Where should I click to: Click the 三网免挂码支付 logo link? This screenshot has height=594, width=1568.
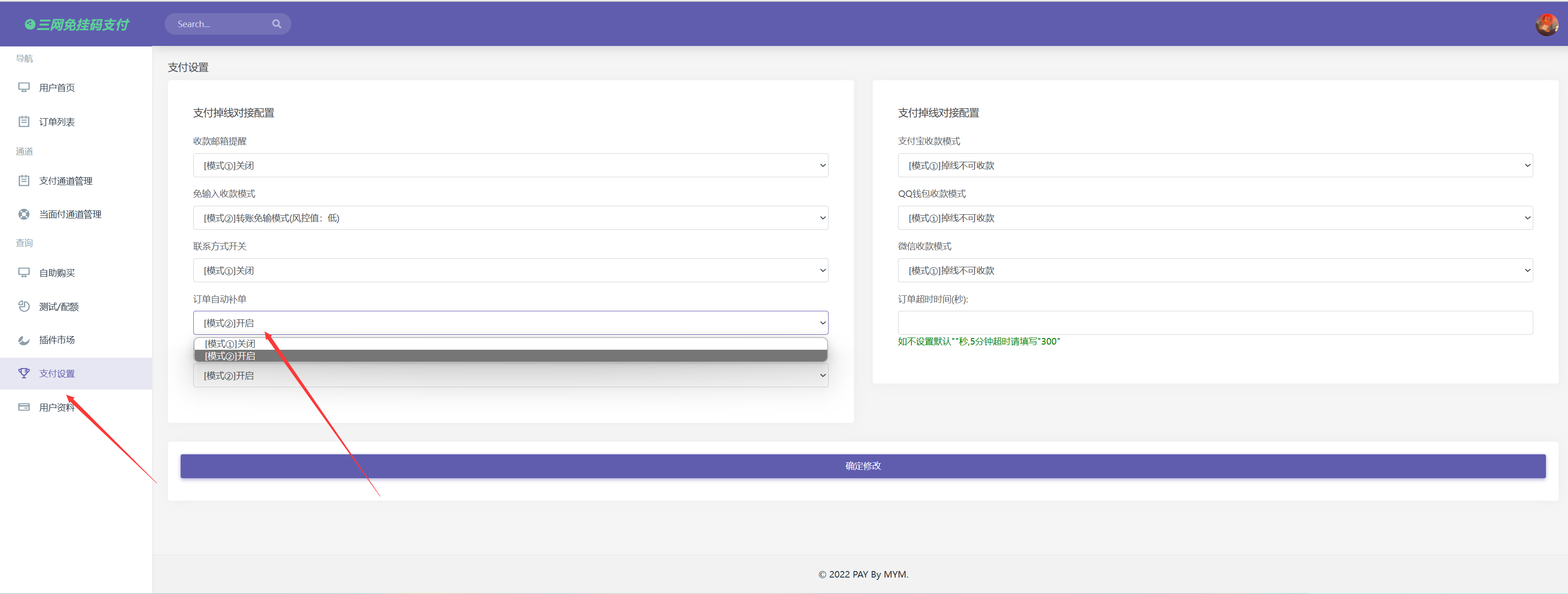pyautogui.click(x=77, y=25)
